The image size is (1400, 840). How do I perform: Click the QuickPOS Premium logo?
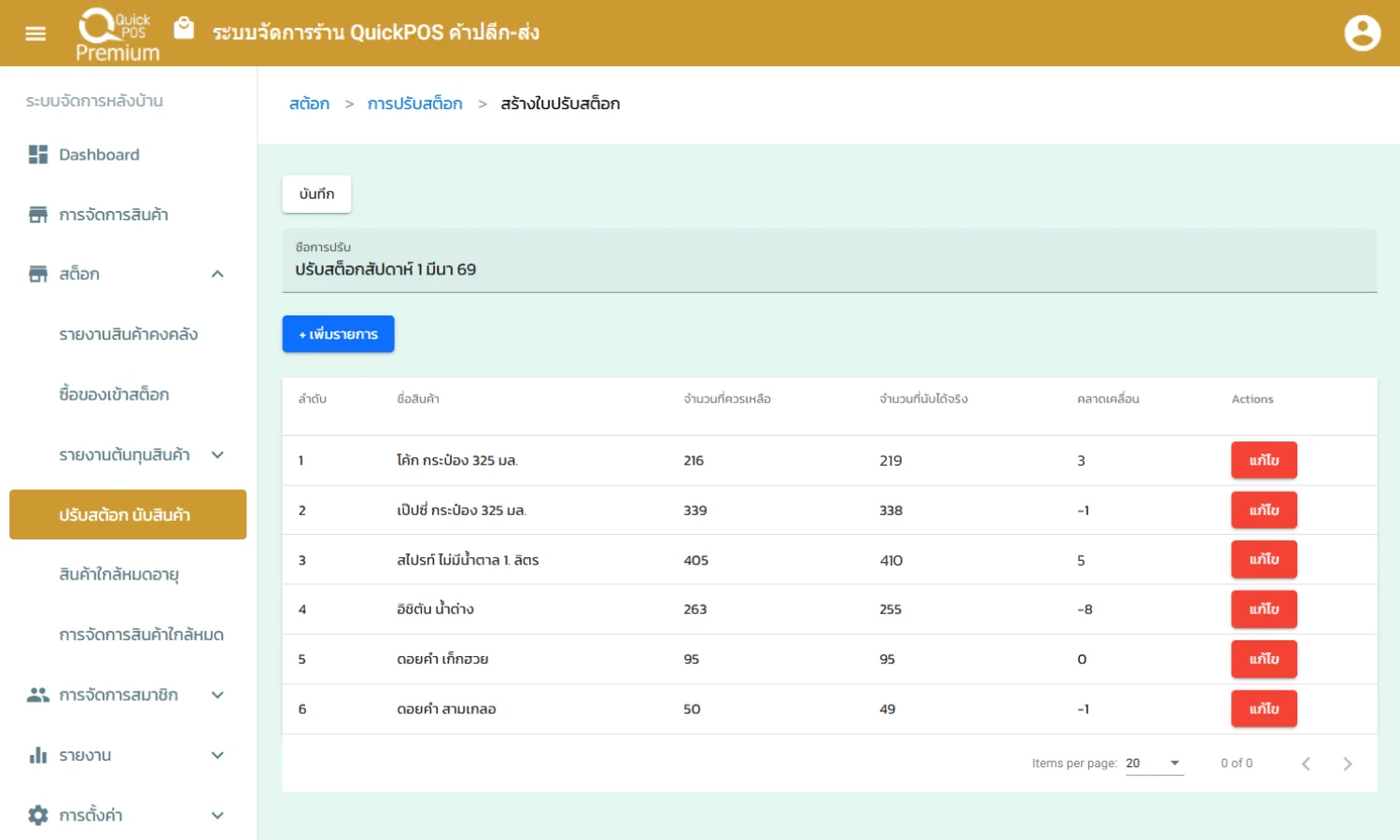pos(117,35)
